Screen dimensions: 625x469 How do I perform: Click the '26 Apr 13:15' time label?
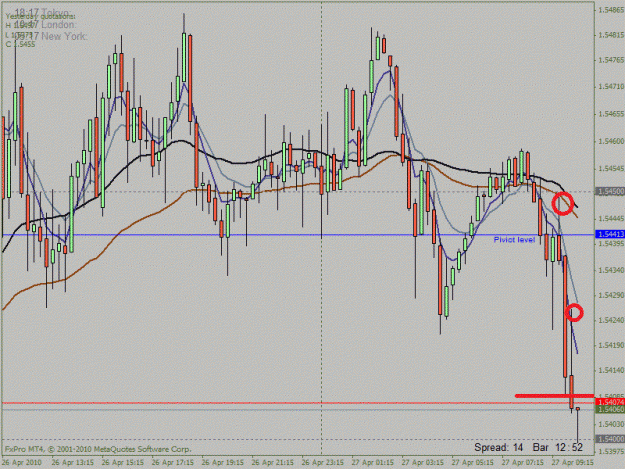pyautogui.click(x=73, y=463)
